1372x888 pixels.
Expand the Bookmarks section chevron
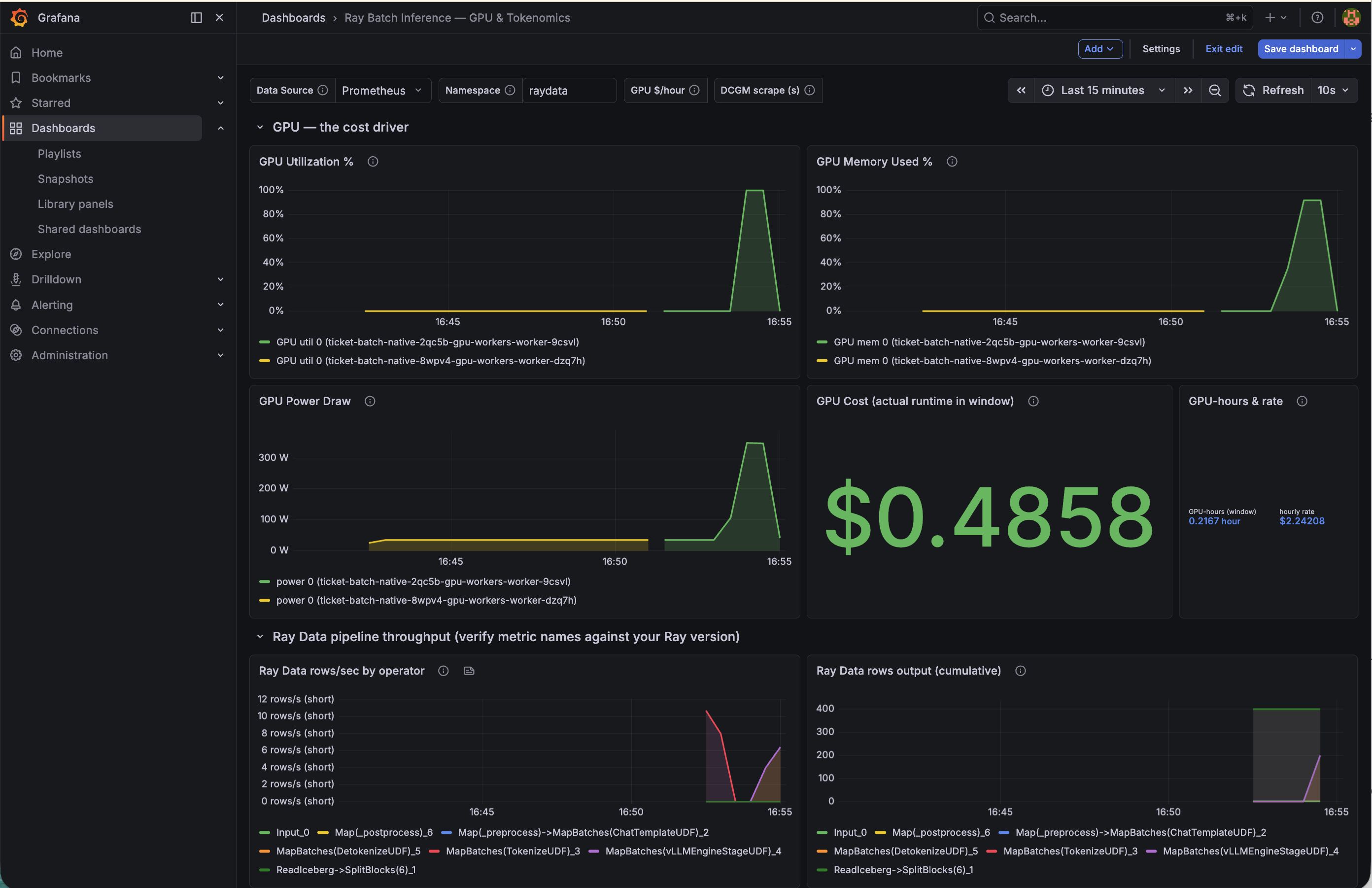(220, 78)
